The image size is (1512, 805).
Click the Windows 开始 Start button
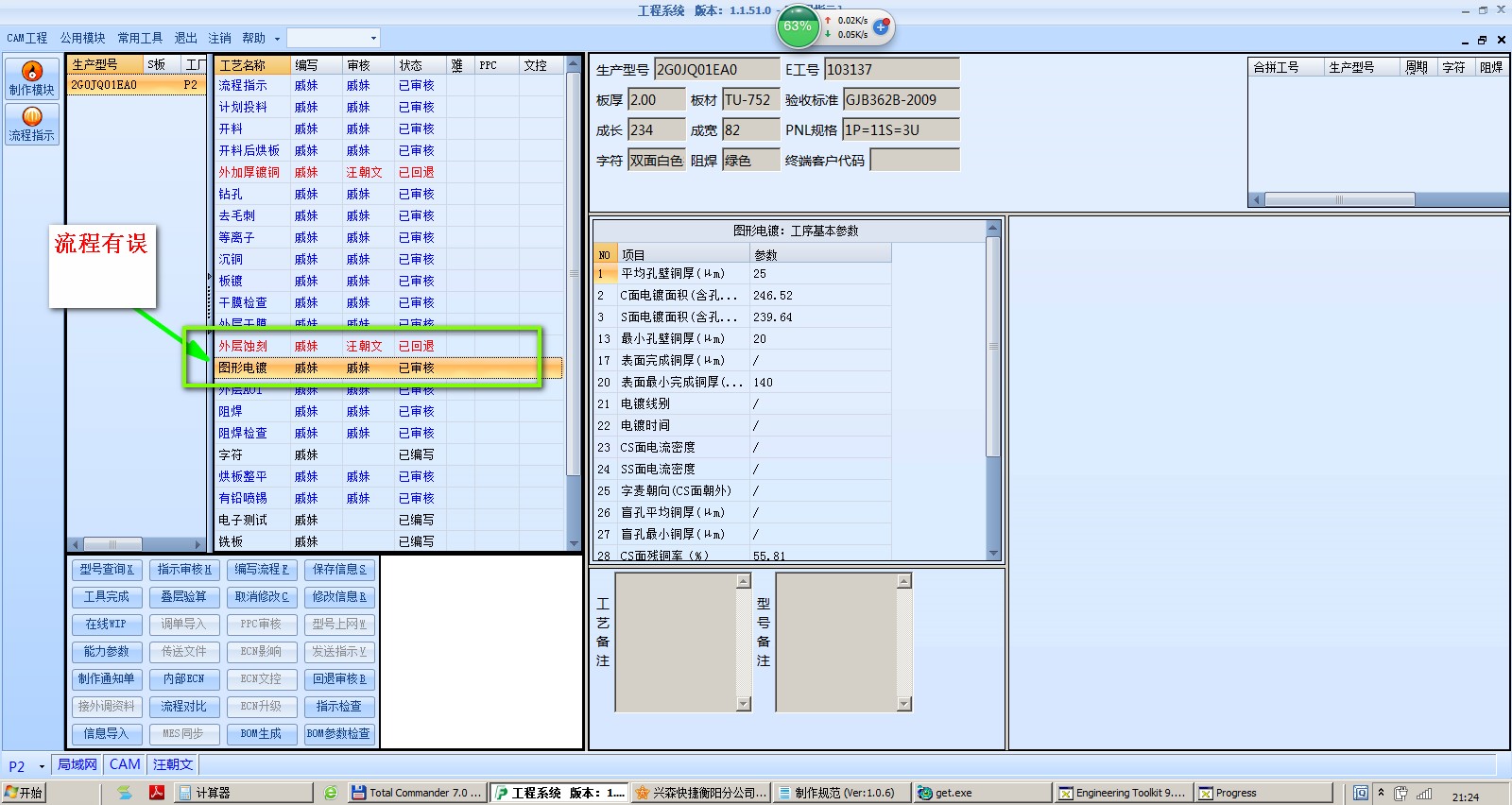pyautogui.click(x=24, y=793)
